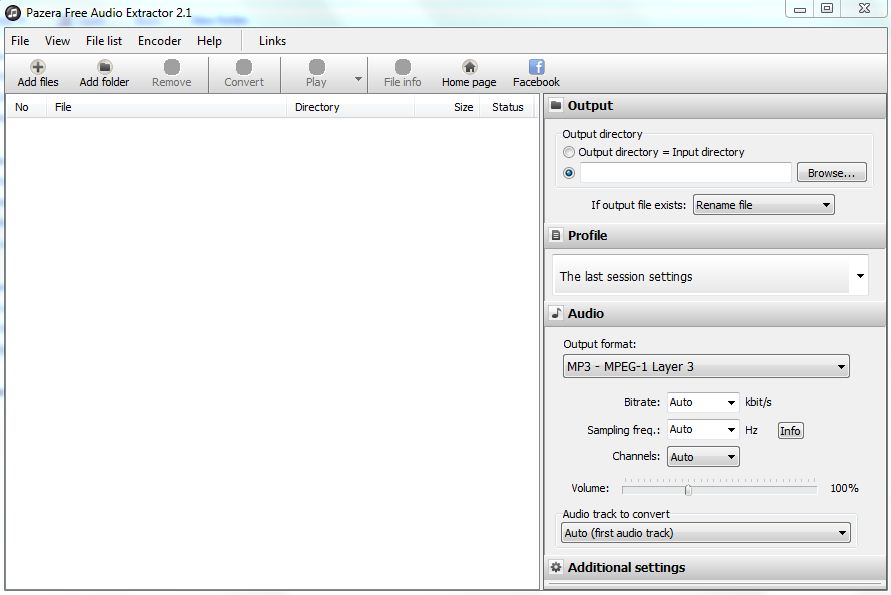Open the Encoder menu

point(158,41)
